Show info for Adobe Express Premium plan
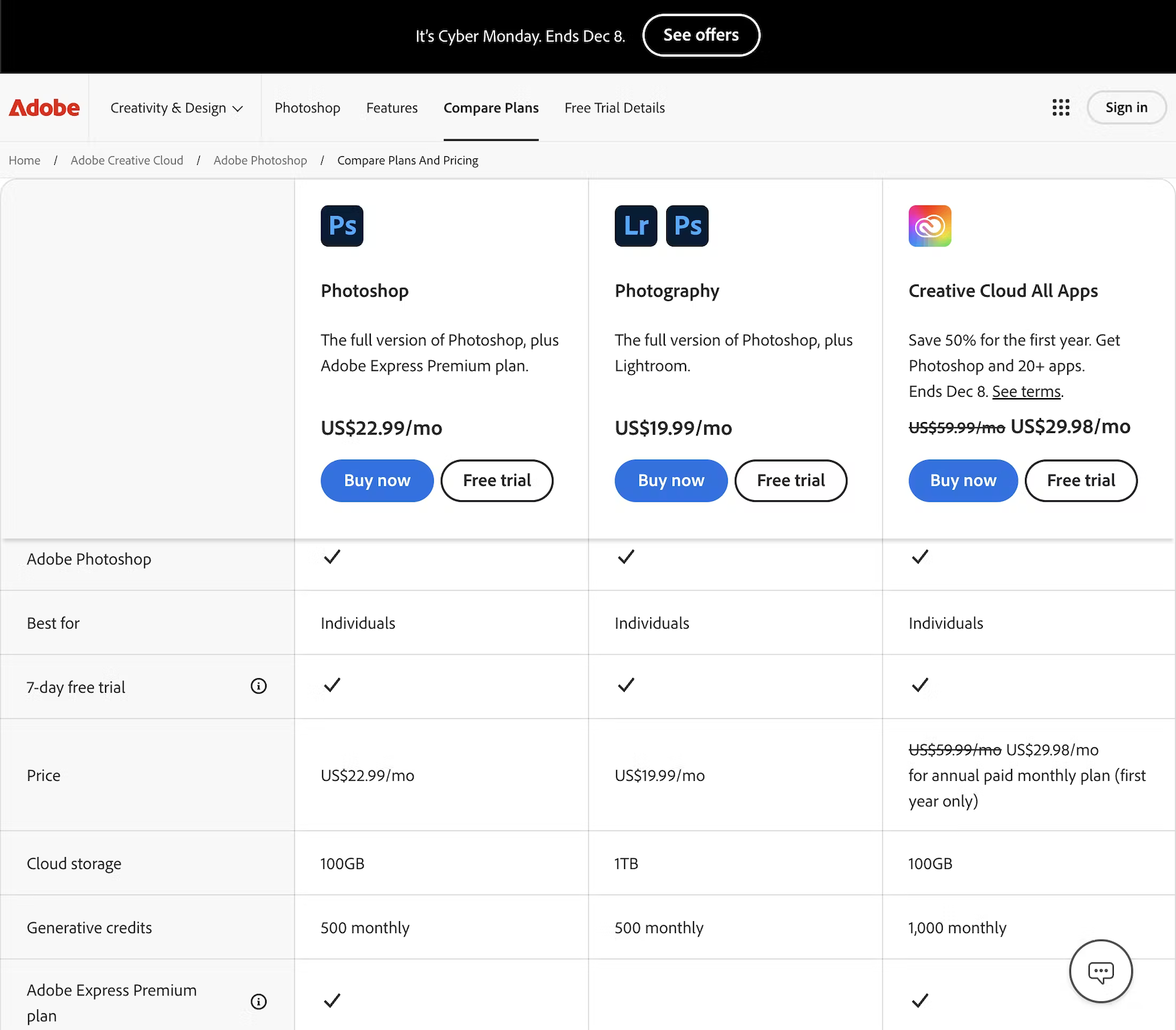 [259, 1001]
